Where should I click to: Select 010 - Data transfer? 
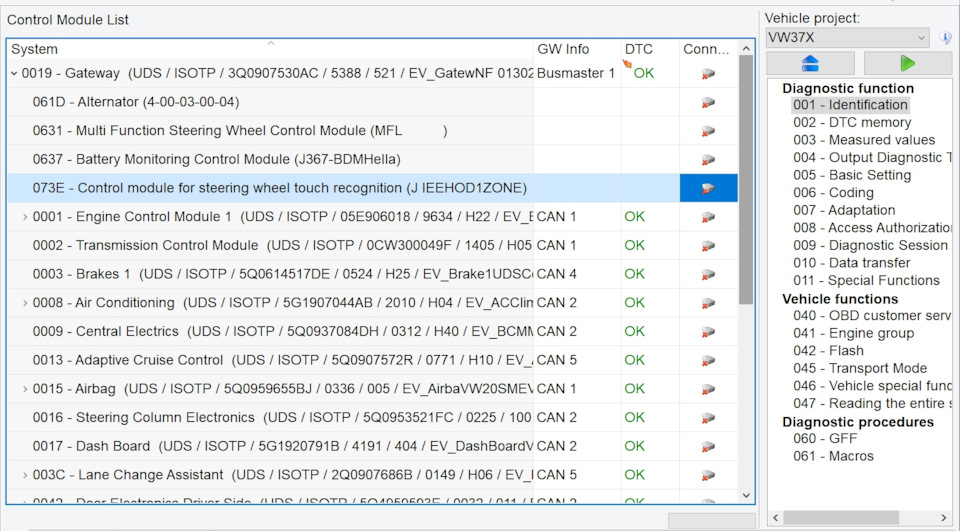pyautogui.click(x=851, y=263)
